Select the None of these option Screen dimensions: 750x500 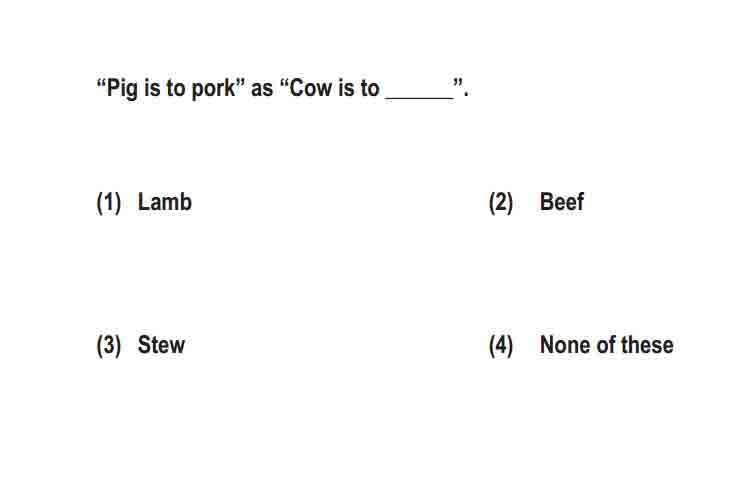click(607, 345)
